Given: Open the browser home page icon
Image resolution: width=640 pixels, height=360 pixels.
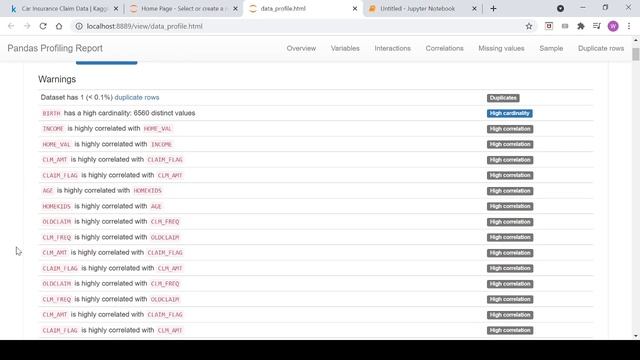Looking at the screenshot, I should click(59, 26).
